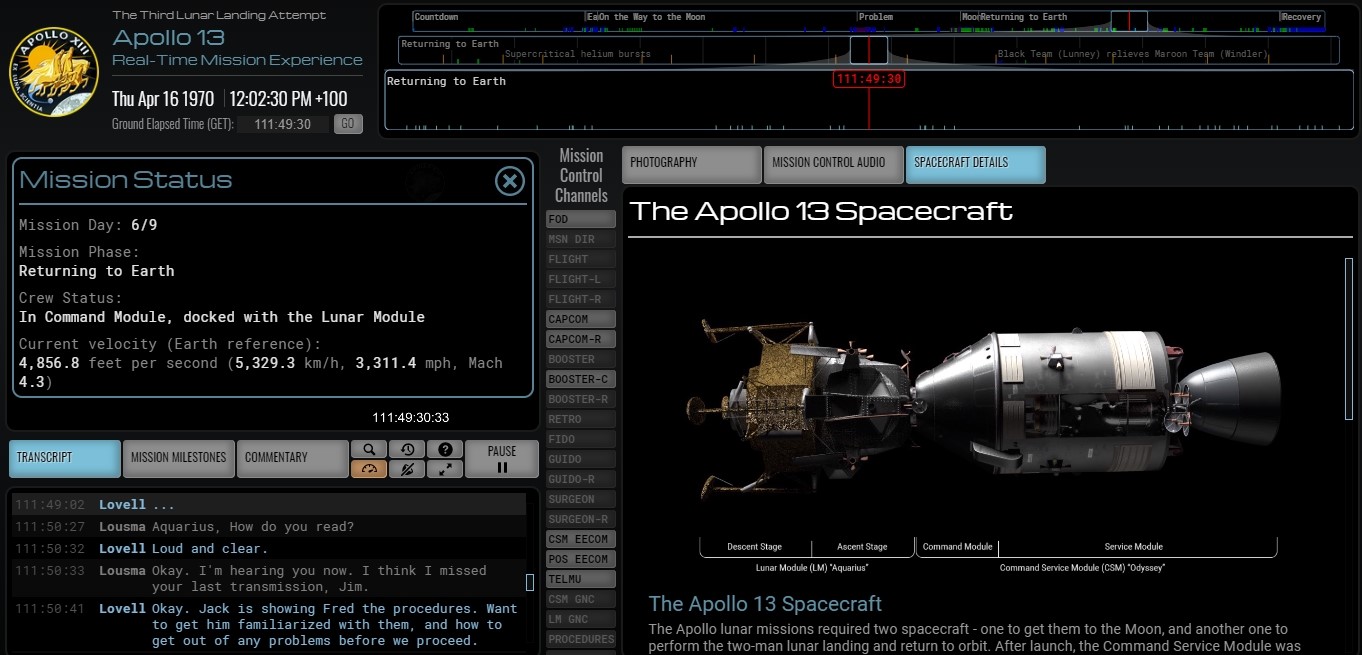The image size is (1362, 655).
Task: Open transcript search magnifier
Action: click(369, 449)
